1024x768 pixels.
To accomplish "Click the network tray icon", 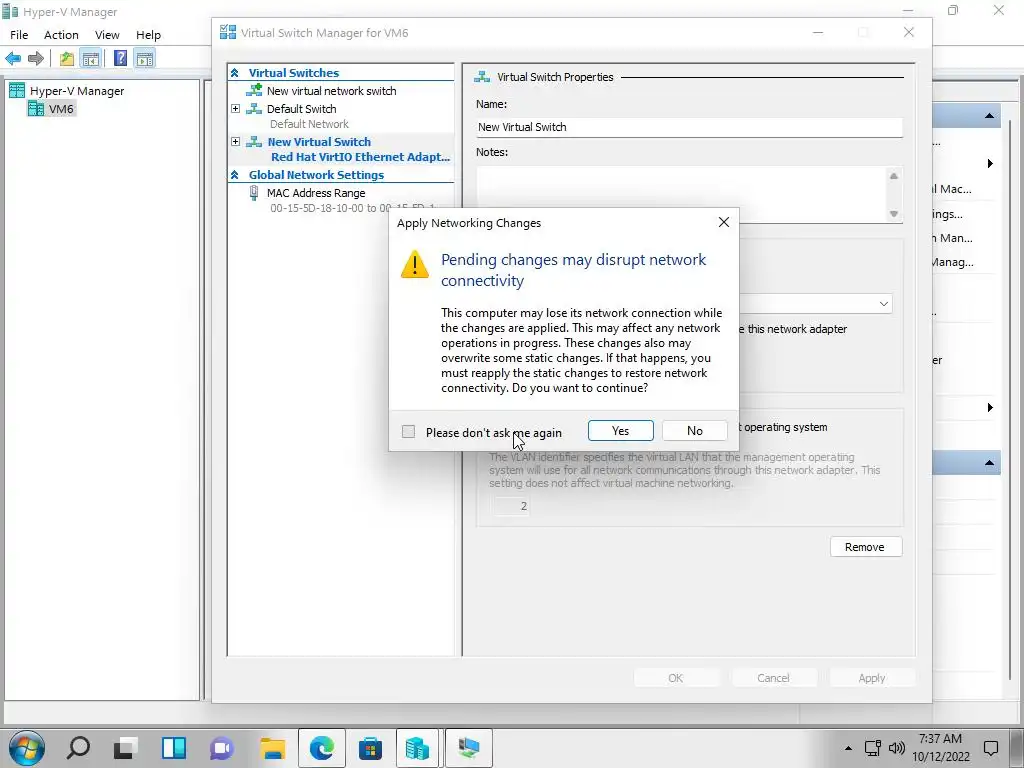I will tap(872, 748).
